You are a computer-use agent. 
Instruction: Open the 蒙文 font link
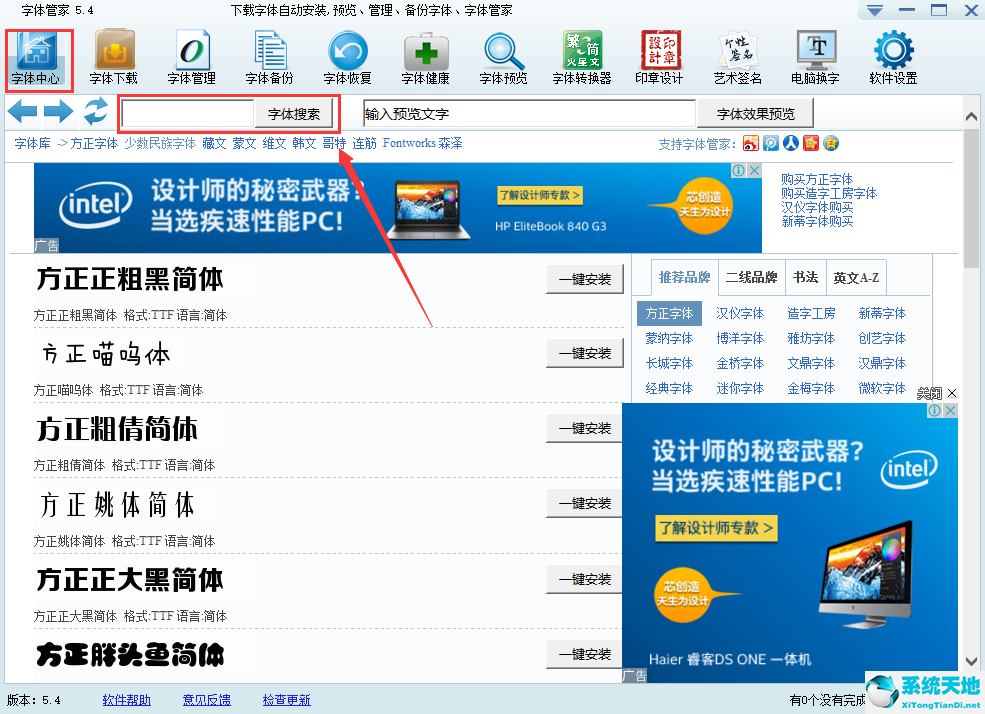point(244,143)
